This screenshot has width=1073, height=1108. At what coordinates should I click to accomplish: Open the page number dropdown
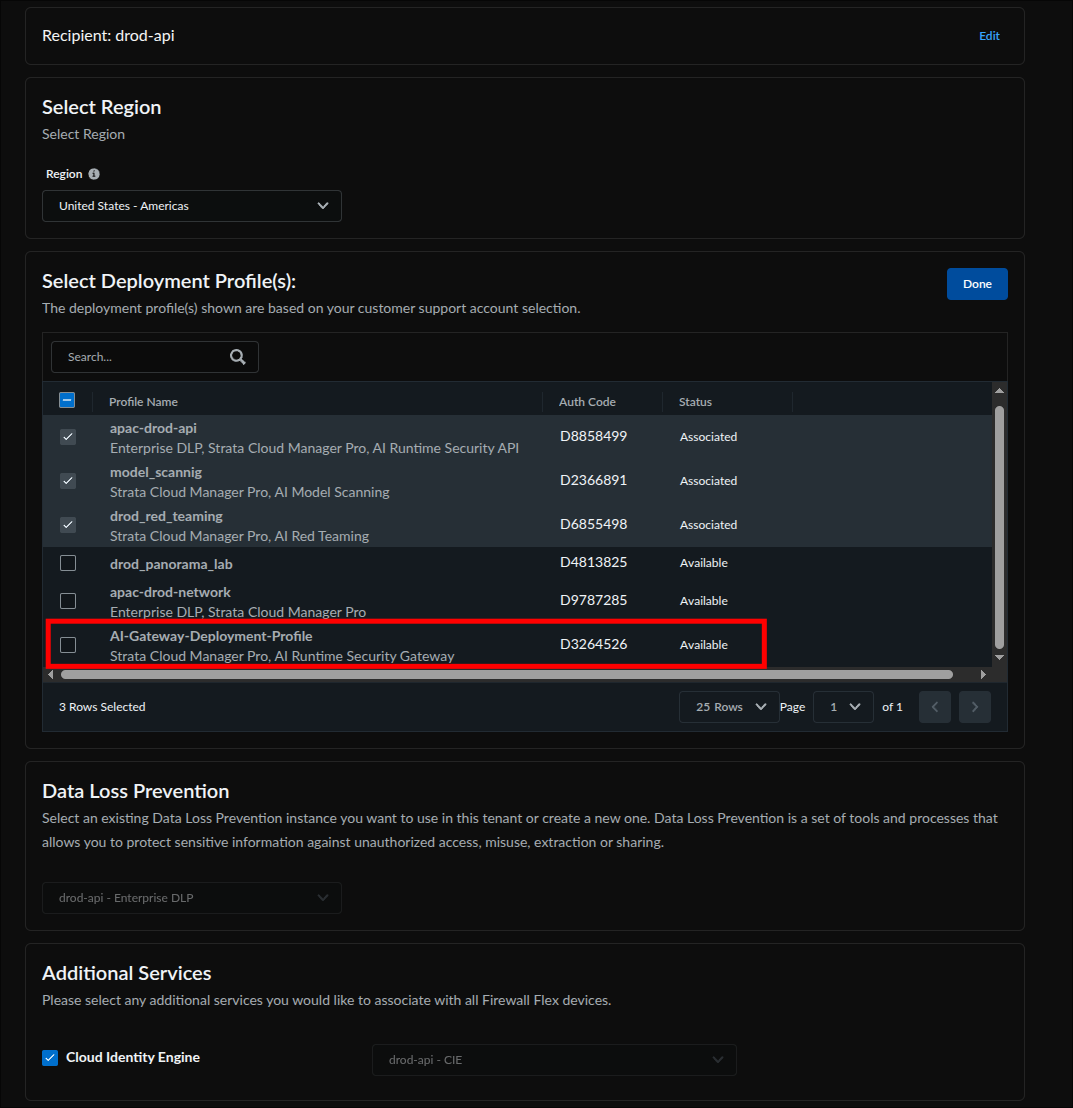point(843,707)
